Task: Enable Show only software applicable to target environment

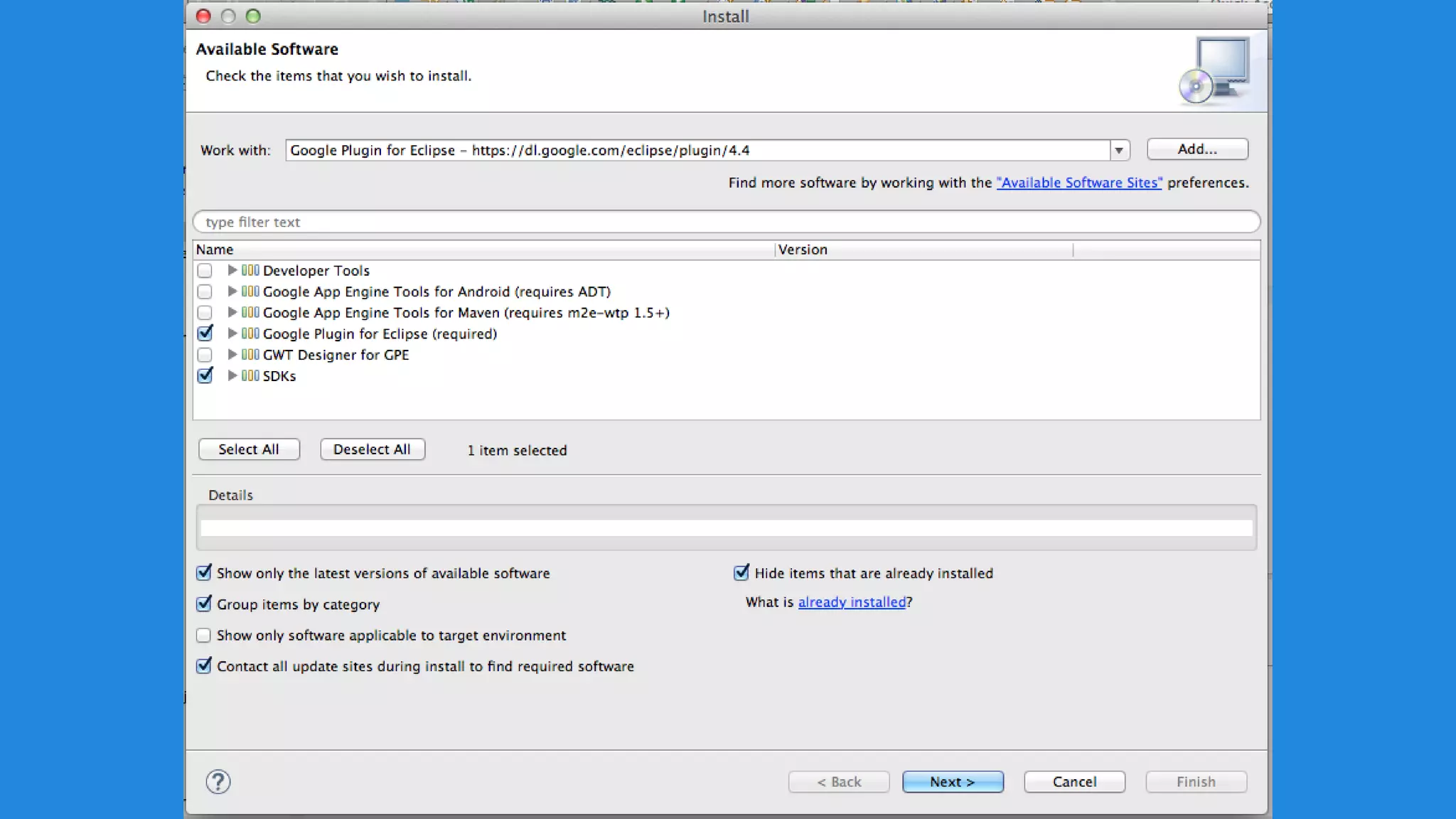Action: point(204,635)
